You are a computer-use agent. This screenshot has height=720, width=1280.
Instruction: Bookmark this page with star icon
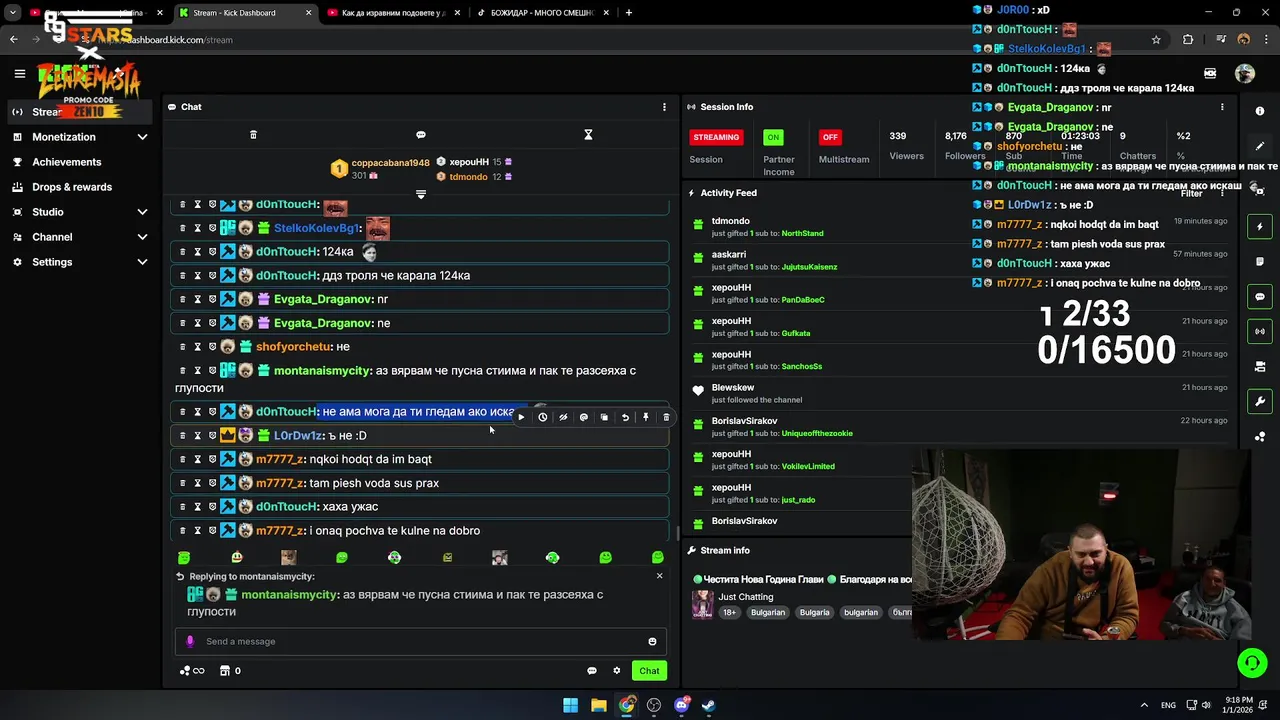click(x=1156, y=40)
